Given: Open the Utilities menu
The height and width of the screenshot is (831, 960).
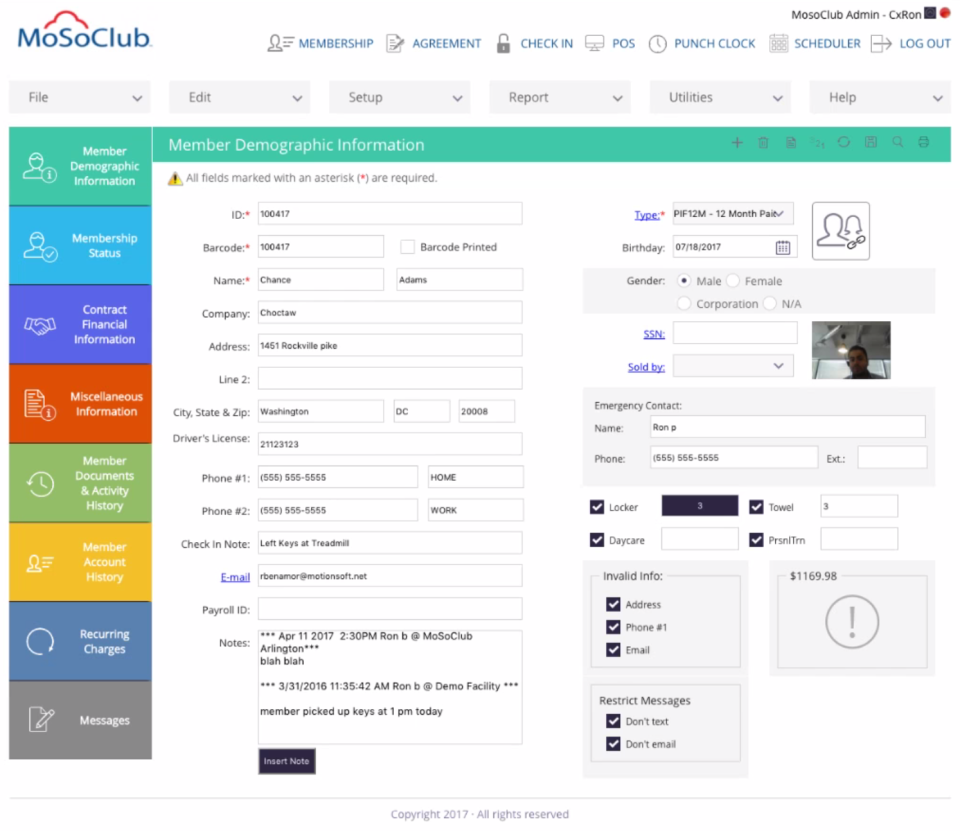Looking at the screenshot, I should (720, 97).
